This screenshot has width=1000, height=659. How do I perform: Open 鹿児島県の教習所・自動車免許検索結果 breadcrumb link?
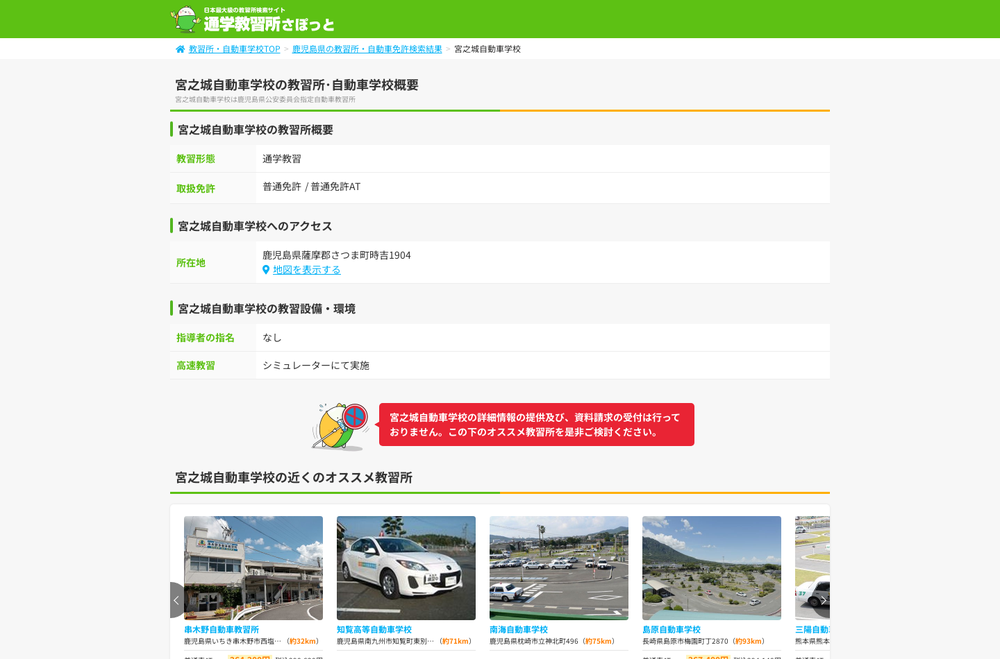tap(367, 49)
